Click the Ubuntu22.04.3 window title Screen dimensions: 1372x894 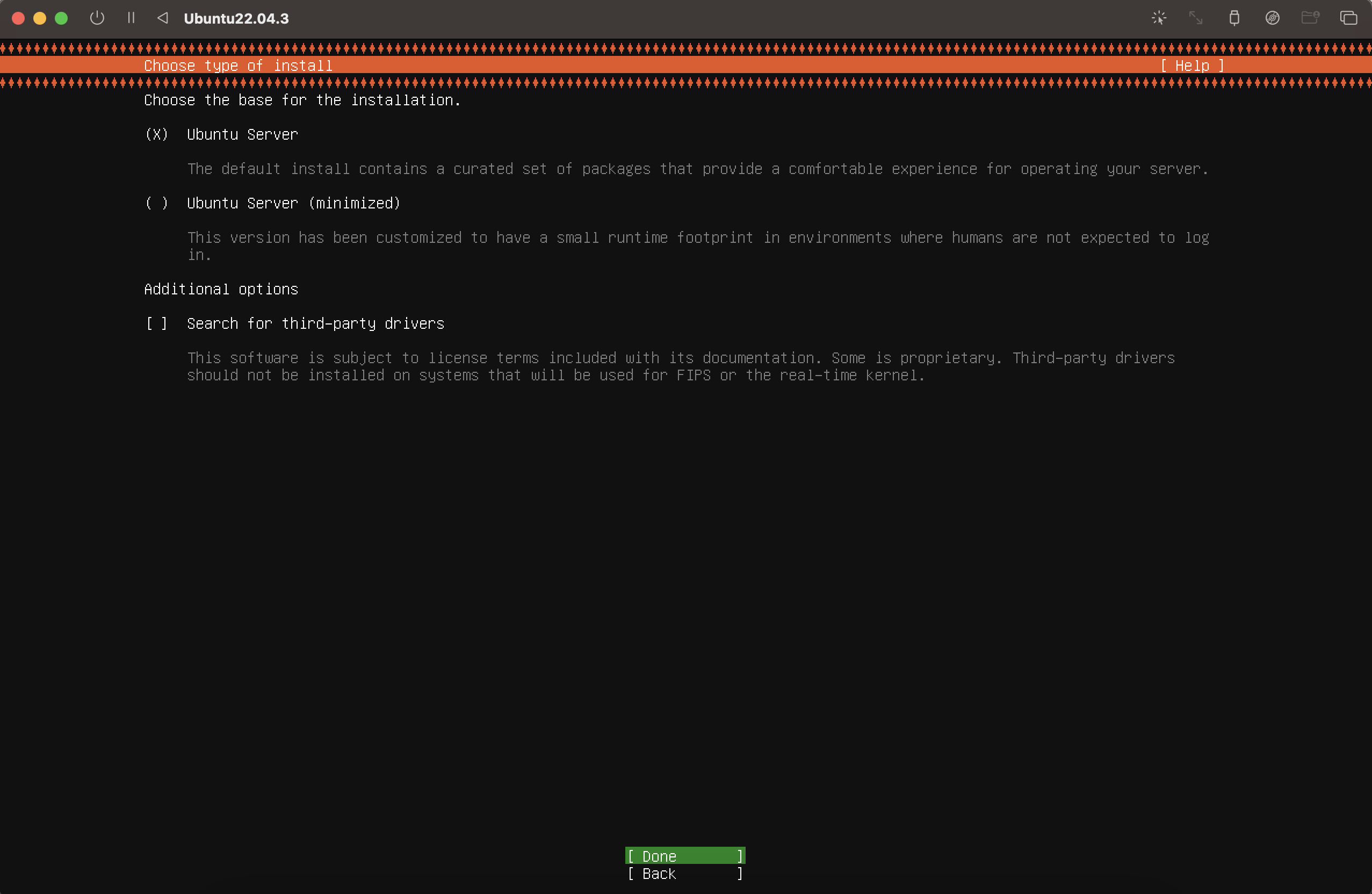tap(236, 18)
